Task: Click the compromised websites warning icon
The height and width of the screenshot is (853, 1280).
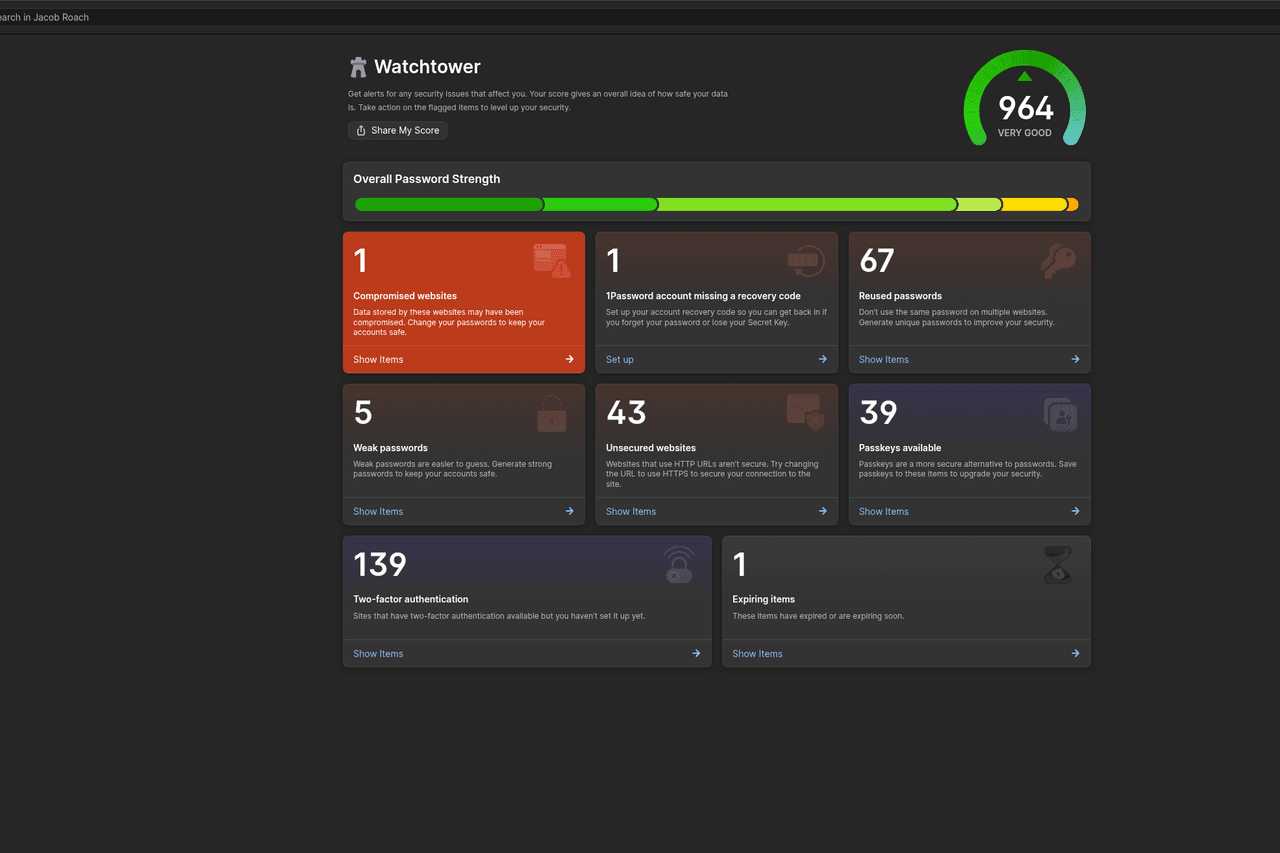Action: 551,261
